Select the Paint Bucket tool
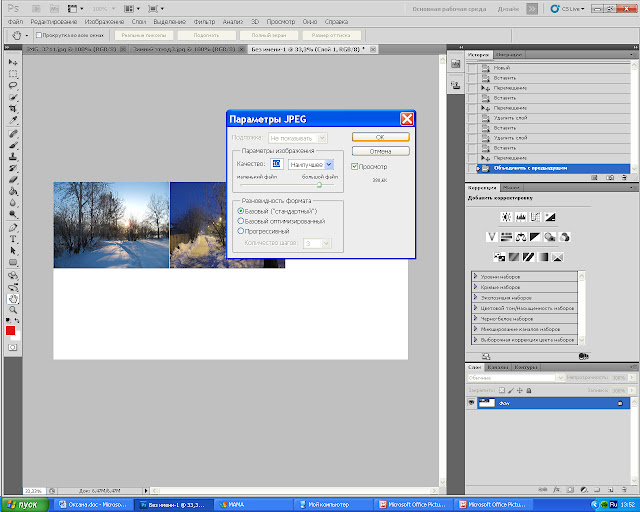This screenshot has height=512, width=640. (x=13, y=191)
